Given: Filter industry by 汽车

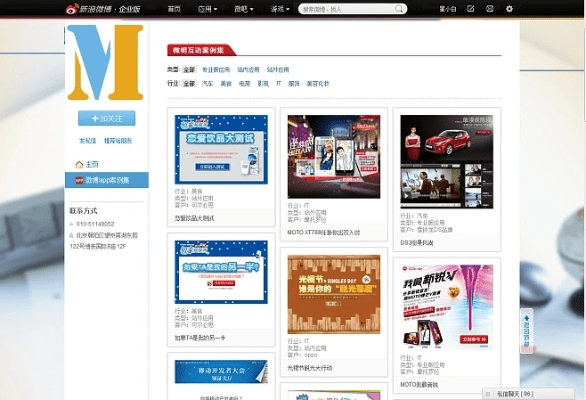Looking at the screenshot, I should tap(207, 83).
